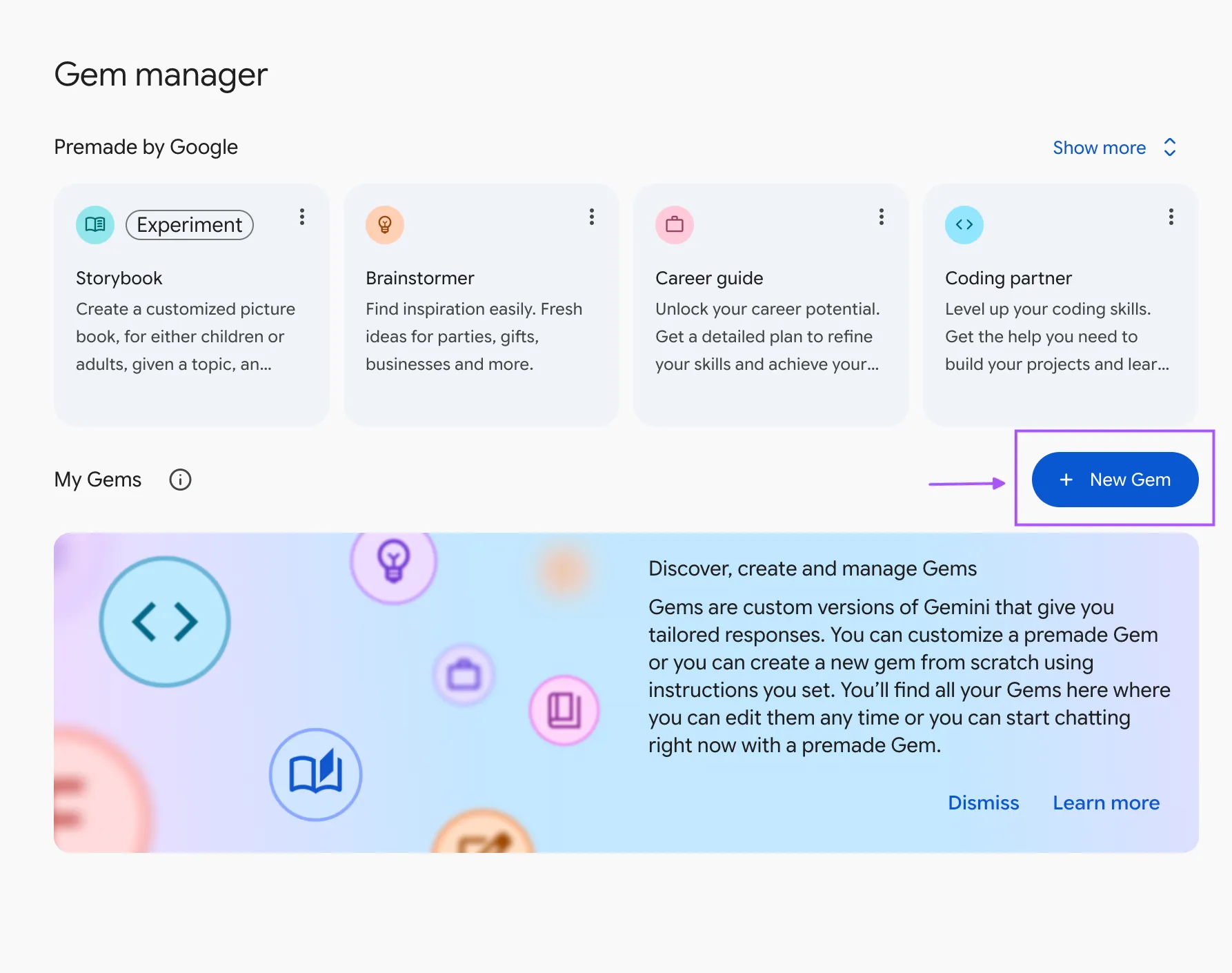Open Coding partner card three-dot menu

coord(1171,217)
